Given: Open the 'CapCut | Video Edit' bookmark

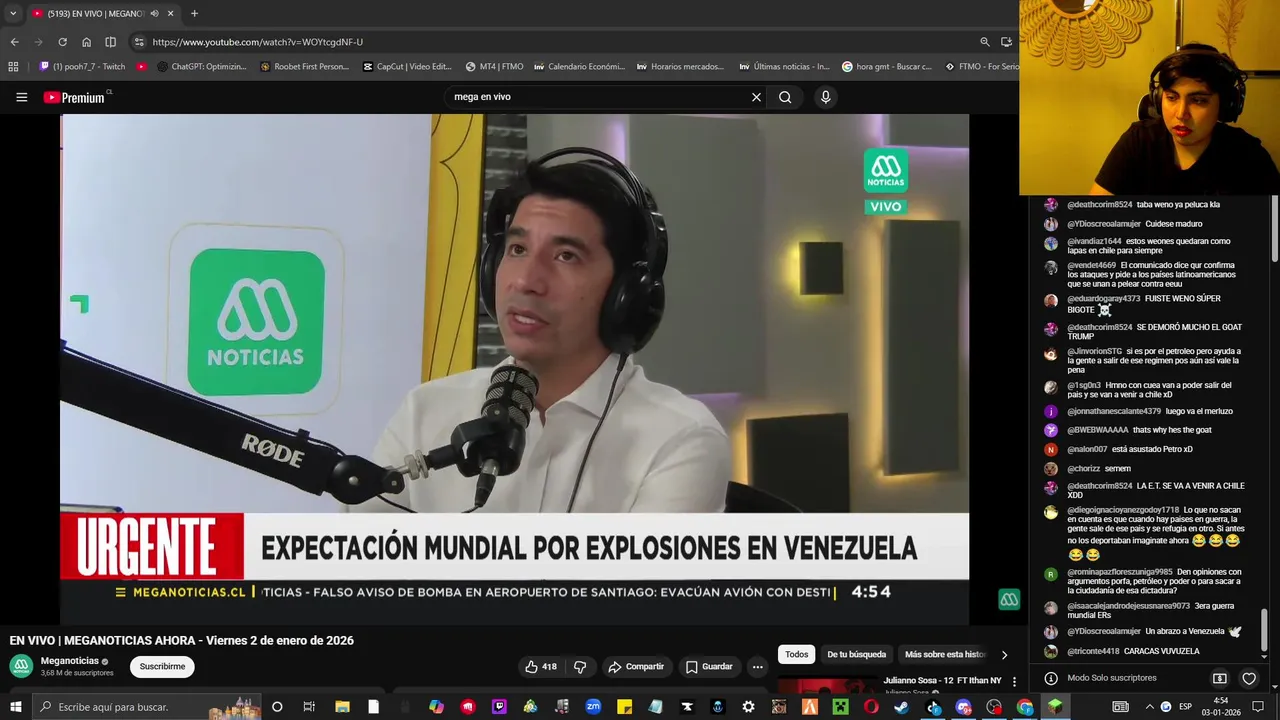Looking at the screenshot, I should [407, 67].
